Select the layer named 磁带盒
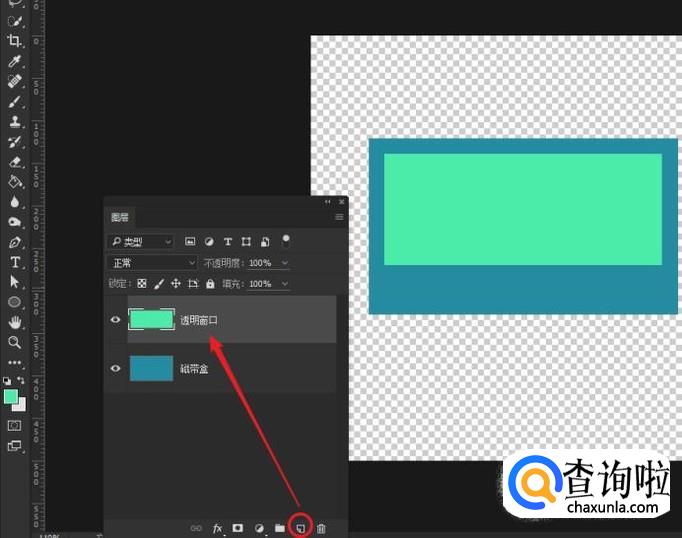682x538 pixels. point(194,369)
